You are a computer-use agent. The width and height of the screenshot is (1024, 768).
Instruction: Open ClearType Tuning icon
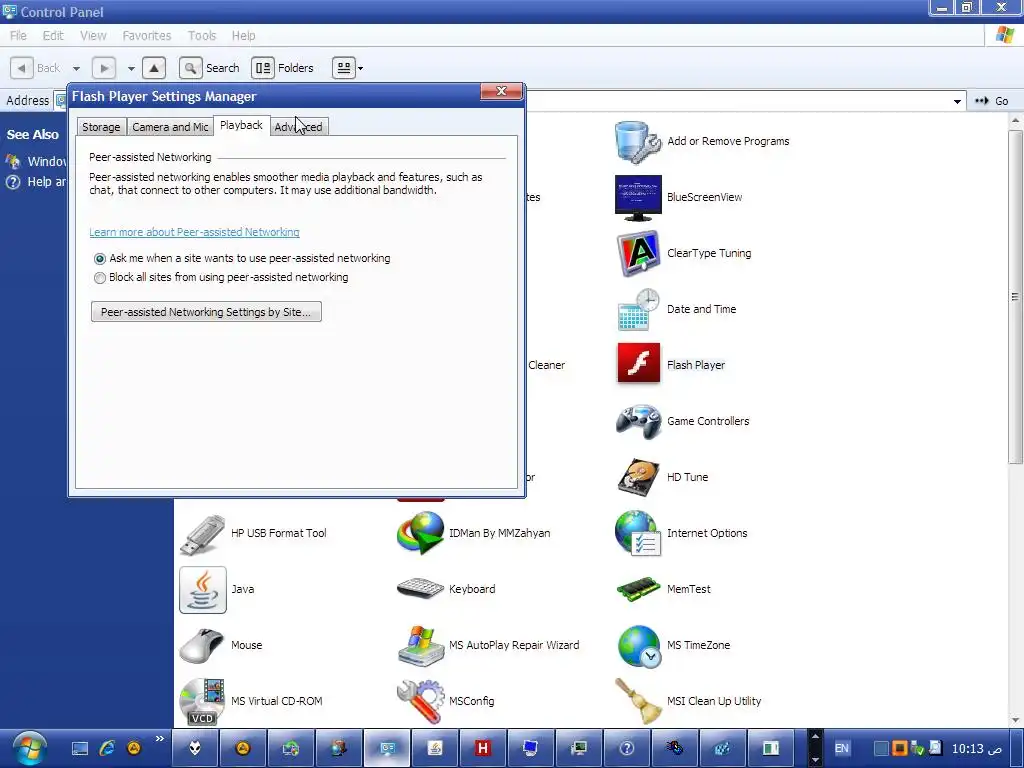683,253
